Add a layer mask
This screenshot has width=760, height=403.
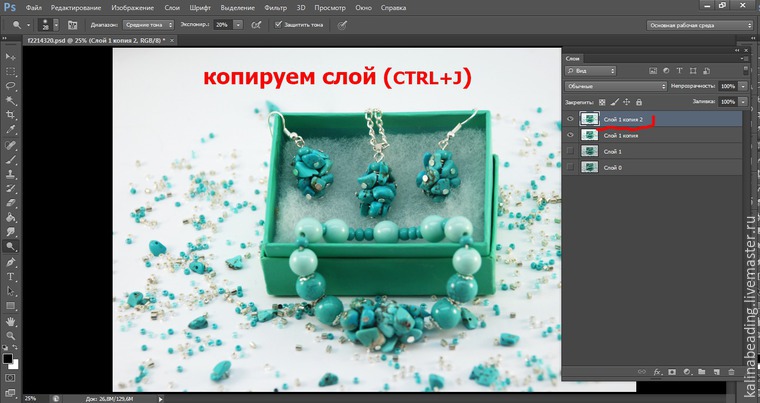[x=672, y=372]
